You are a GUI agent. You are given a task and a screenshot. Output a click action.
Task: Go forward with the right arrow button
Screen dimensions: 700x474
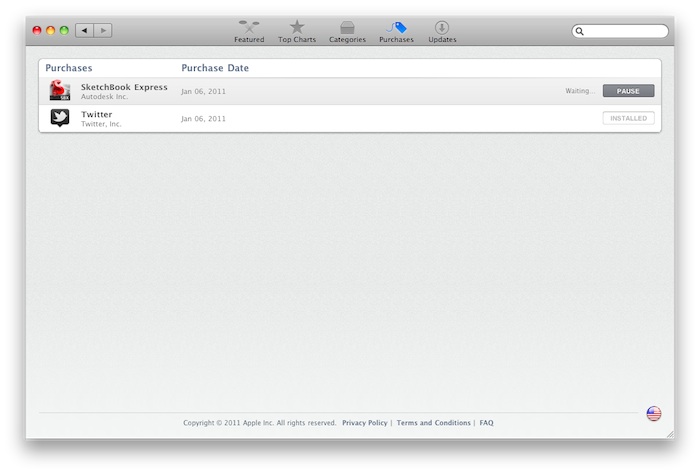click(x=103, y=30)
